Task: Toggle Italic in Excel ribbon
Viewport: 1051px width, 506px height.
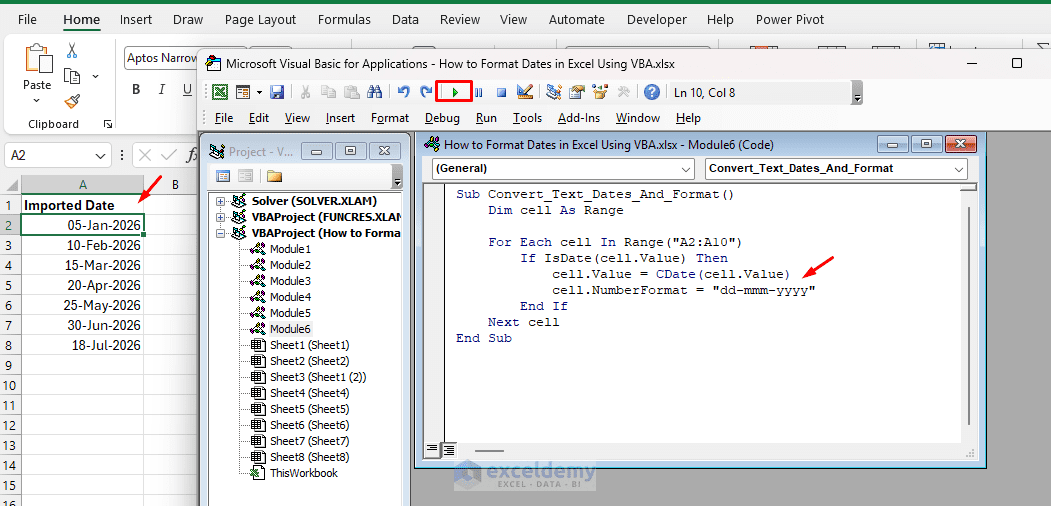Action: click(162, 89)
